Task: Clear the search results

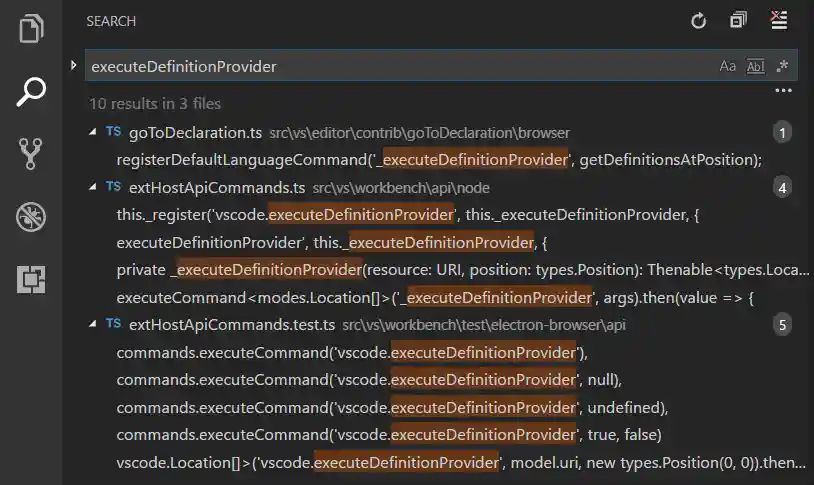Action: coord(779,20)
